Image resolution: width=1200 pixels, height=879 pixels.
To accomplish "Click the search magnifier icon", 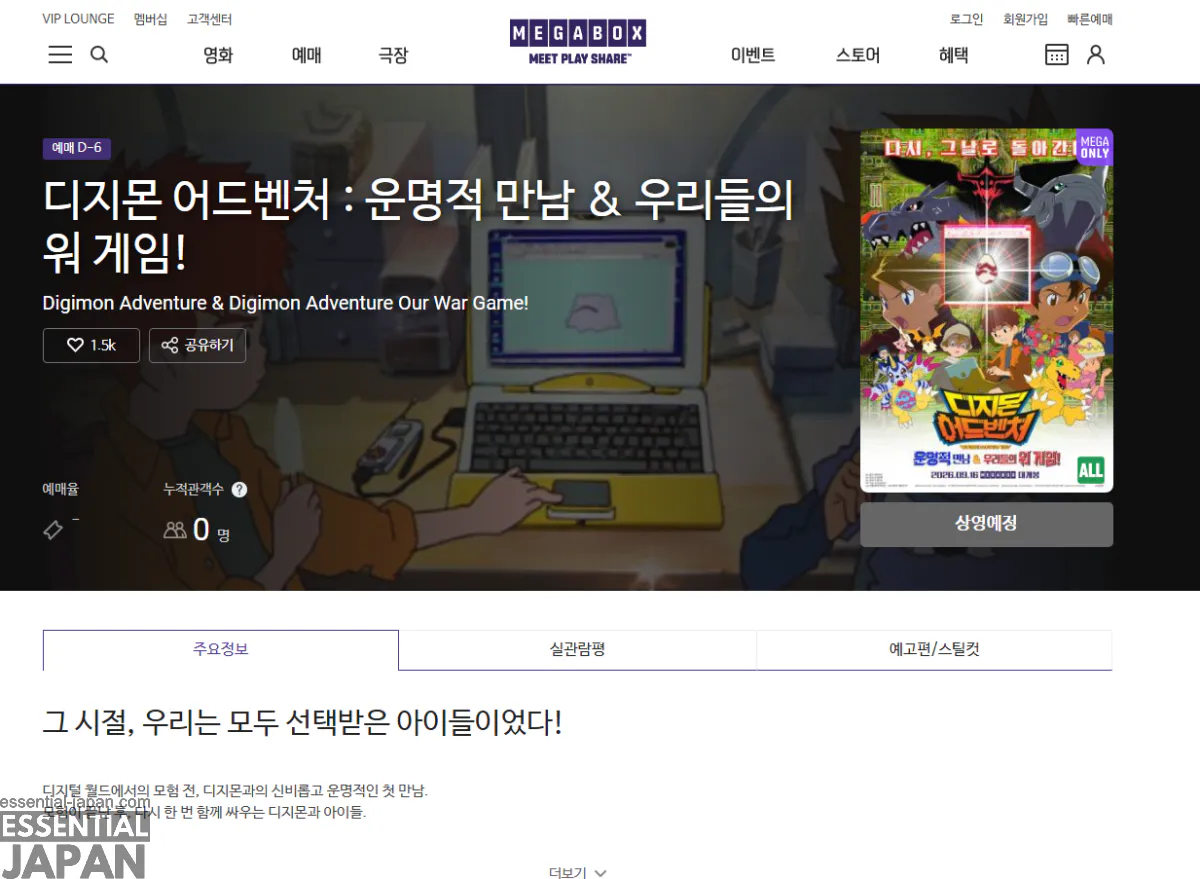I will pyautogui.click(x=99, y=55).
